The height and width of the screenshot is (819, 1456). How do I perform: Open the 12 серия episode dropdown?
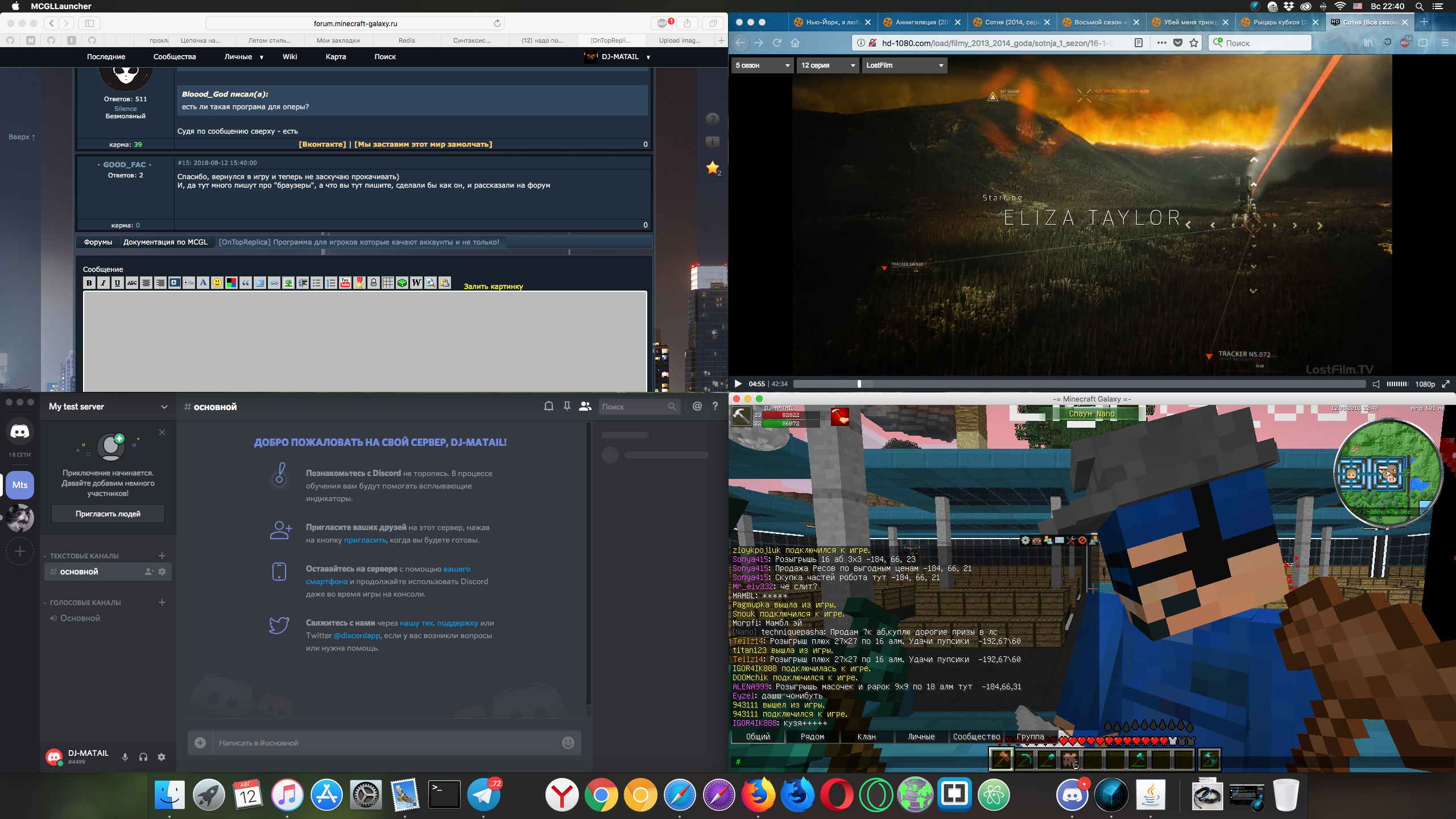[x=828, y=65]
